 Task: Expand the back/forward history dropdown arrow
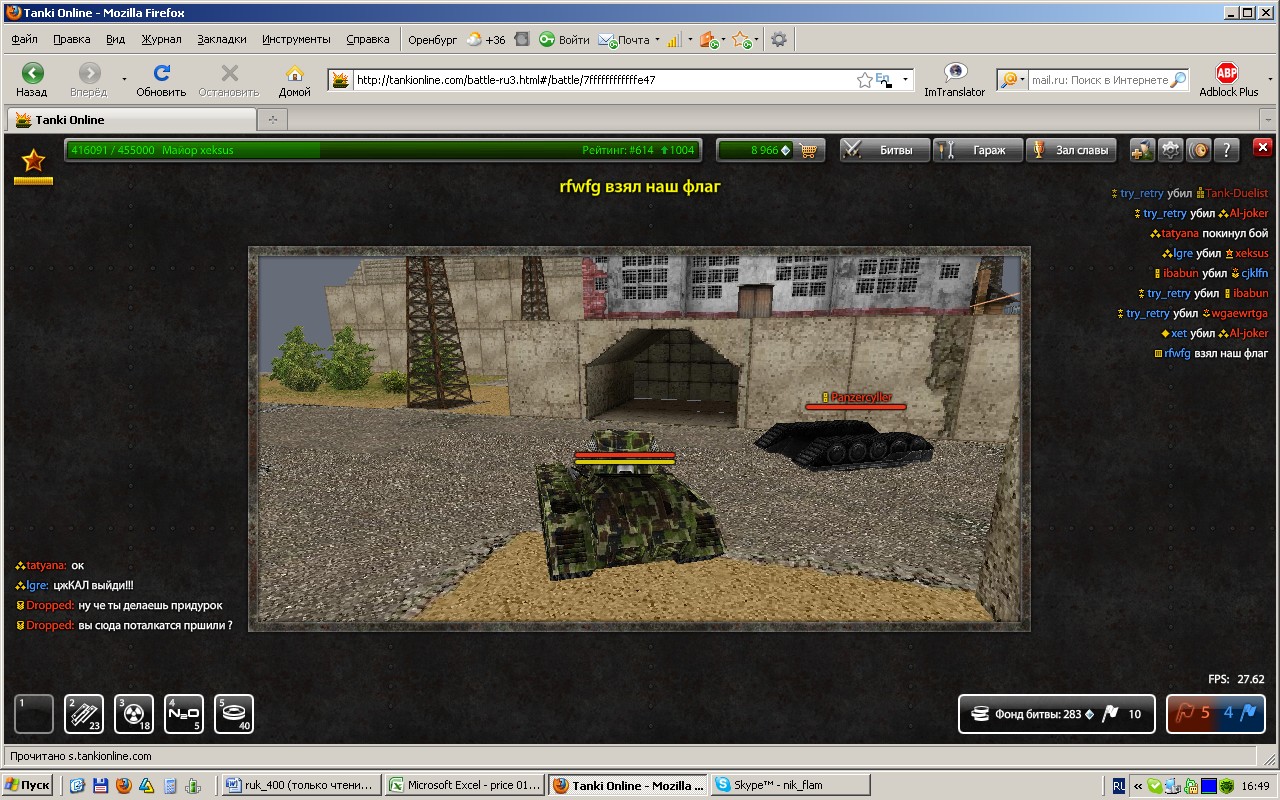[x=124, y=79]
